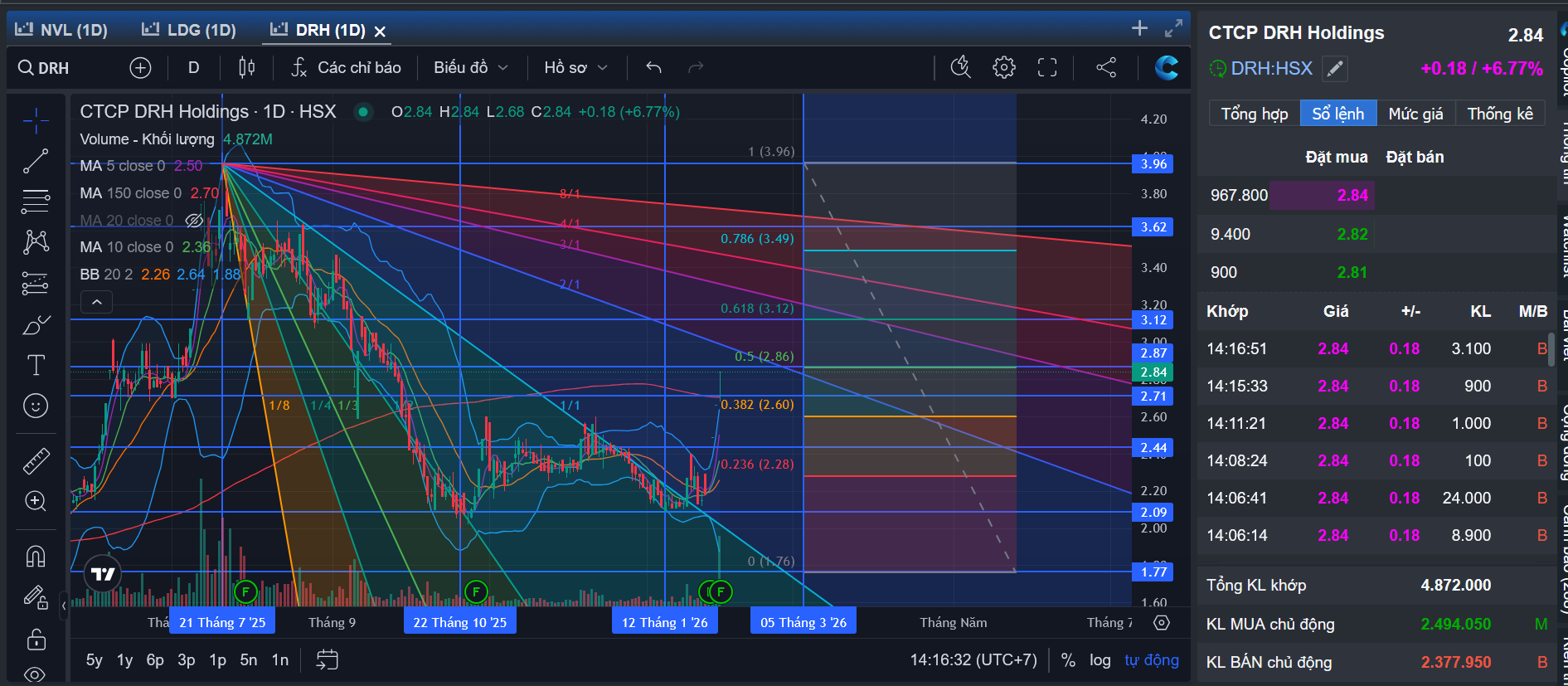This screenshot has width=1568, height=686.
Task: Toggle lock all drawings
Action: coord(36,640)
